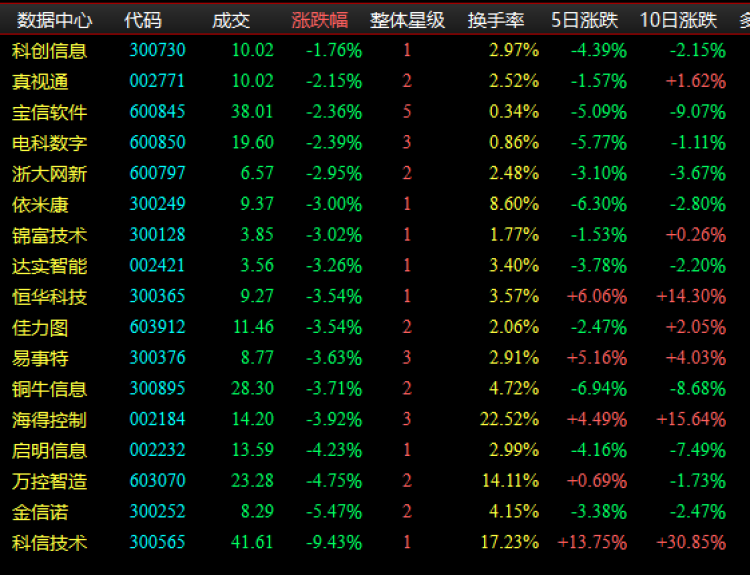Click the -9.43% change of 科信技术
750x575 pixels.
334,542
